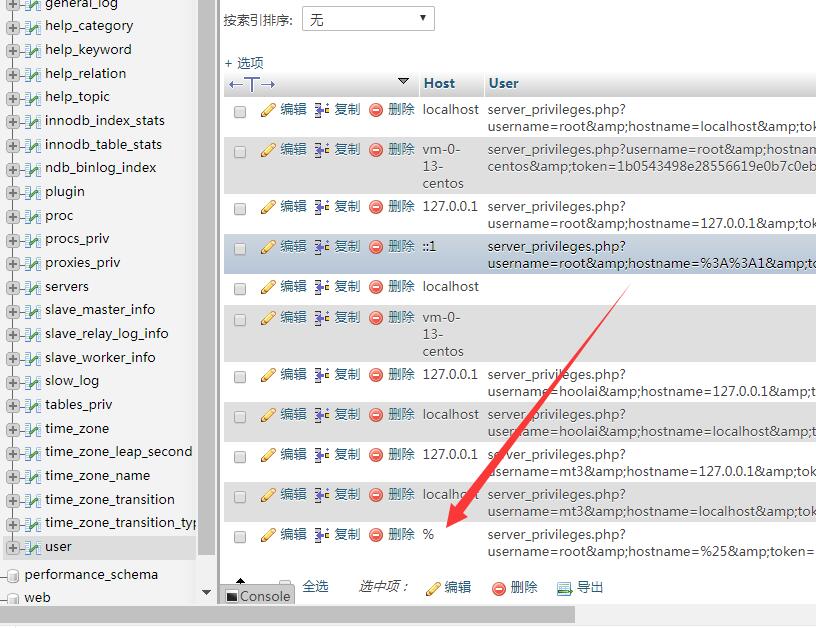Click the red delete icon in the % host row
This screenshot has height=628, width=816.
[376, 535]
